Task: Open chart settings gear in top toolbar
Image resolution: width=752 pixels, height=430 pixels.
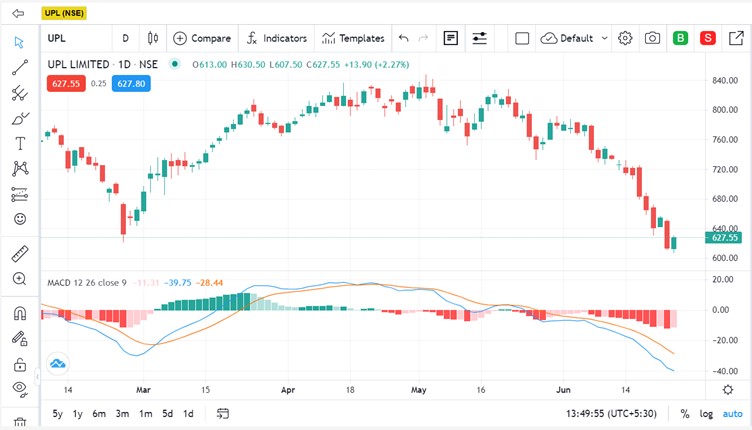Action: point(625,38)
